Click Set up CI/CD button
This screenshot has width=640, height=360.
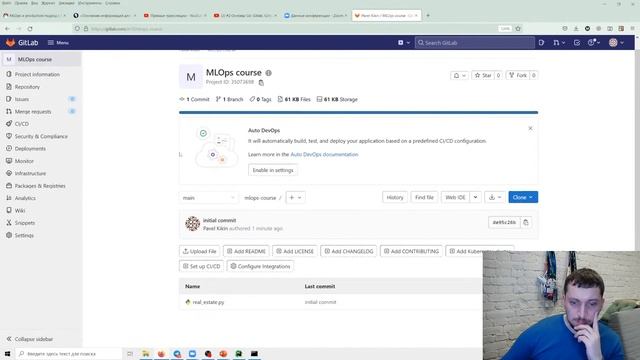(x=201, y=266)
